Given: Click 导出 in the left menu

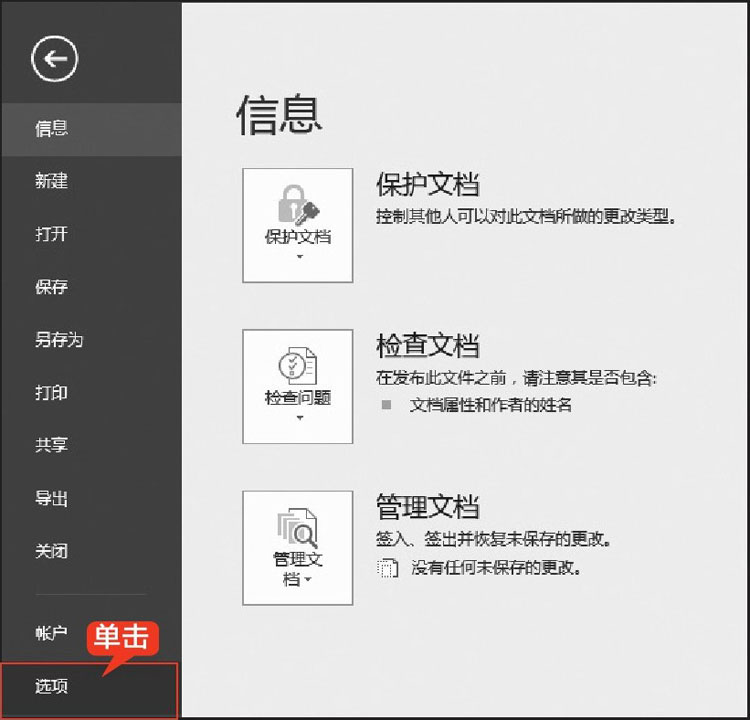Looking at the screenshot, I should click(x=52, y=498).
